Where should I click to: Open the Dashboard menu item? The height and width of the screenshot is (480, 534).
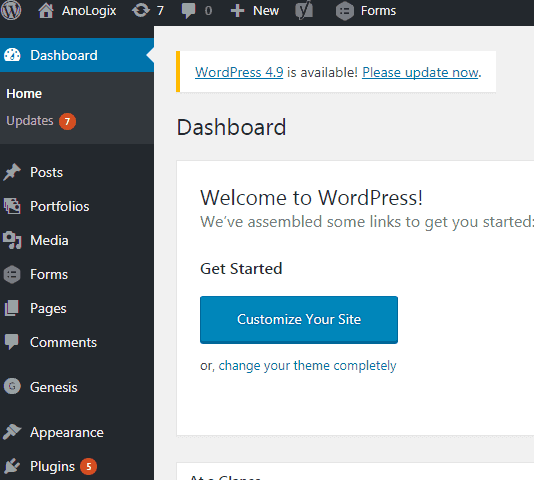tap(77, 55)
